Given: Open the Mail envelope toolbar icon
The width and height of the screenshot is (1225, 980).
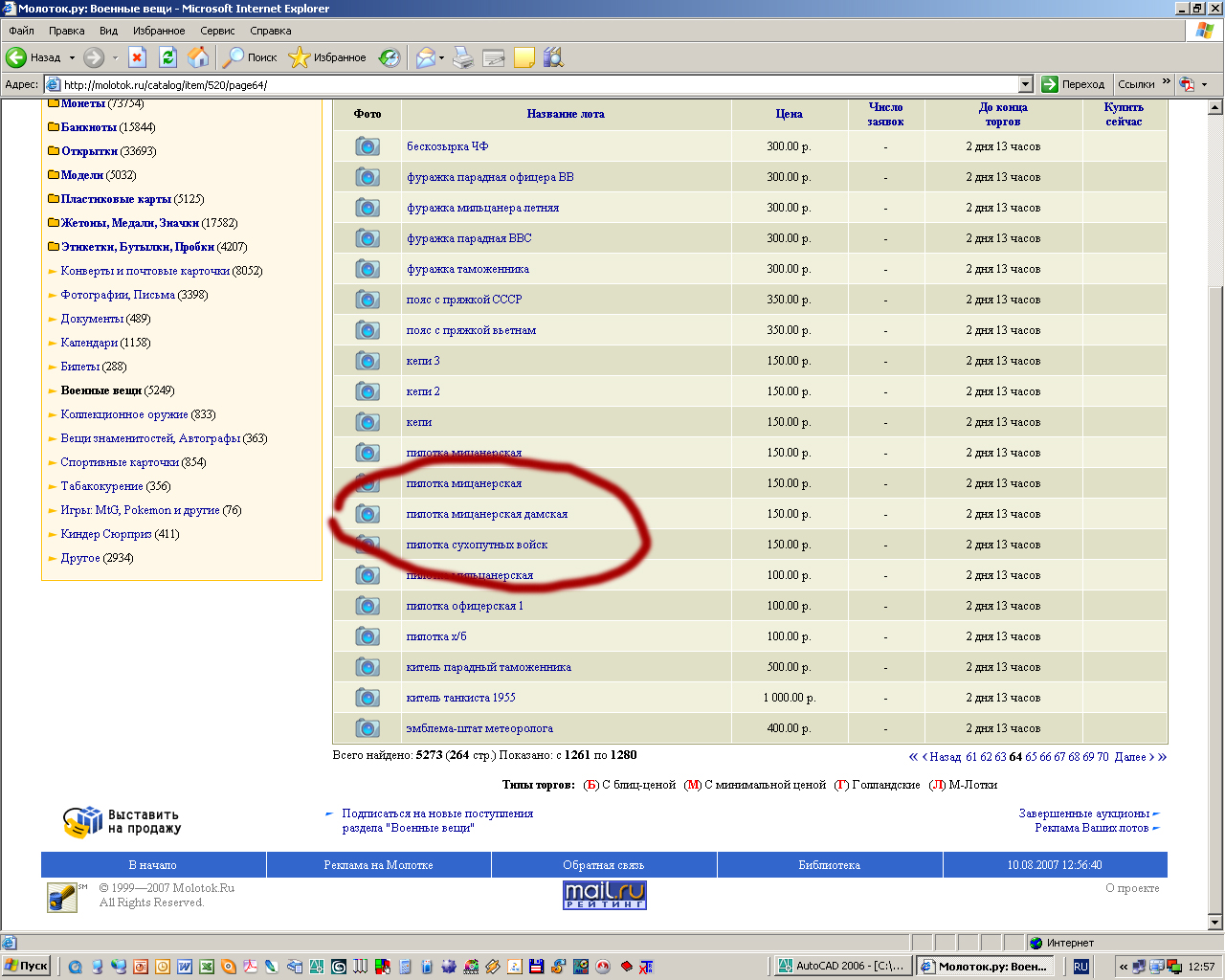Looking at the screenshot, I should click(x=425, y=57).
